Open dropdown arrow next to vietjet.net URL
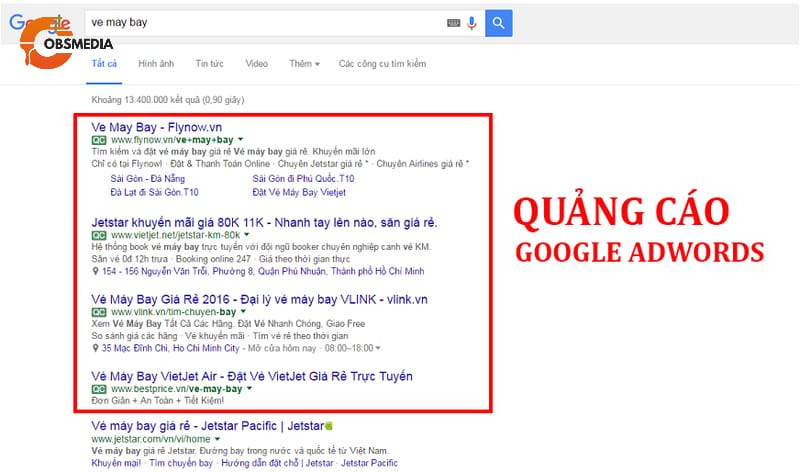This screenshot has width=800, height=472. tap(248, 235)
